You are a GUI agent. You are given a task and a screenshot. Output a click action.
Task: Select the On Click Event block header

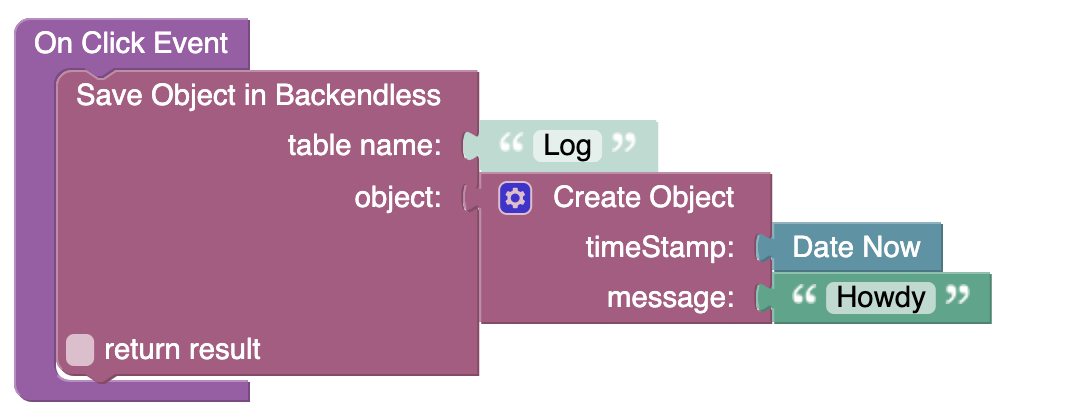coord(131,44)
